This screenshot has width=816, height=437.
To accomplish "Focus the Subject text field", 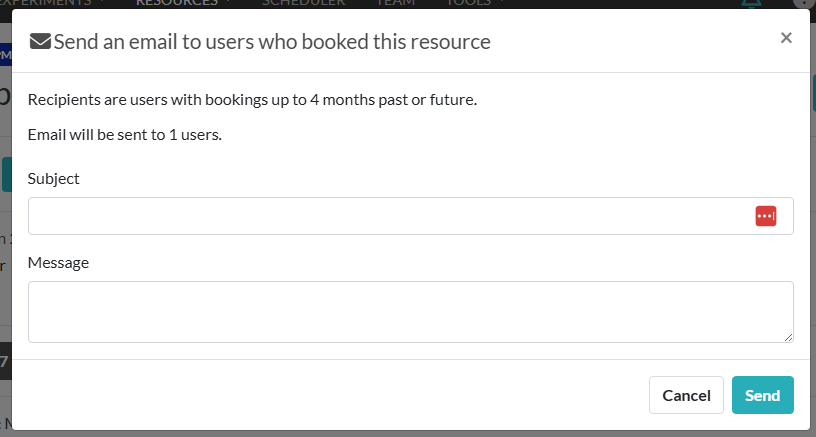I will click(x=390, y=216).
